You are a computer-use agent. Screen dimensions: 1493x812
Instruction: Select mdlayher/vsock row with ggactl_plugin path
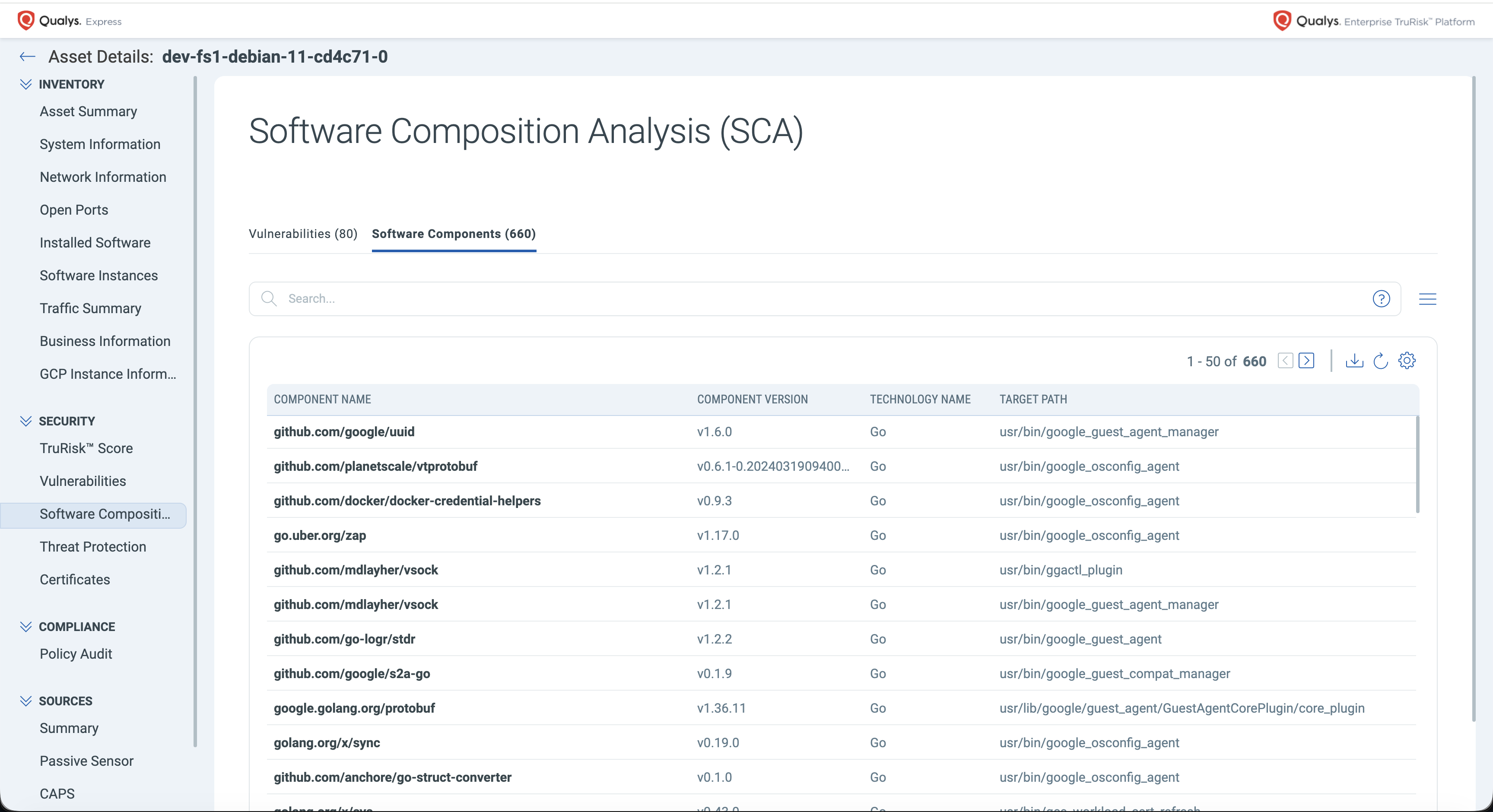[x=841, y=570]
